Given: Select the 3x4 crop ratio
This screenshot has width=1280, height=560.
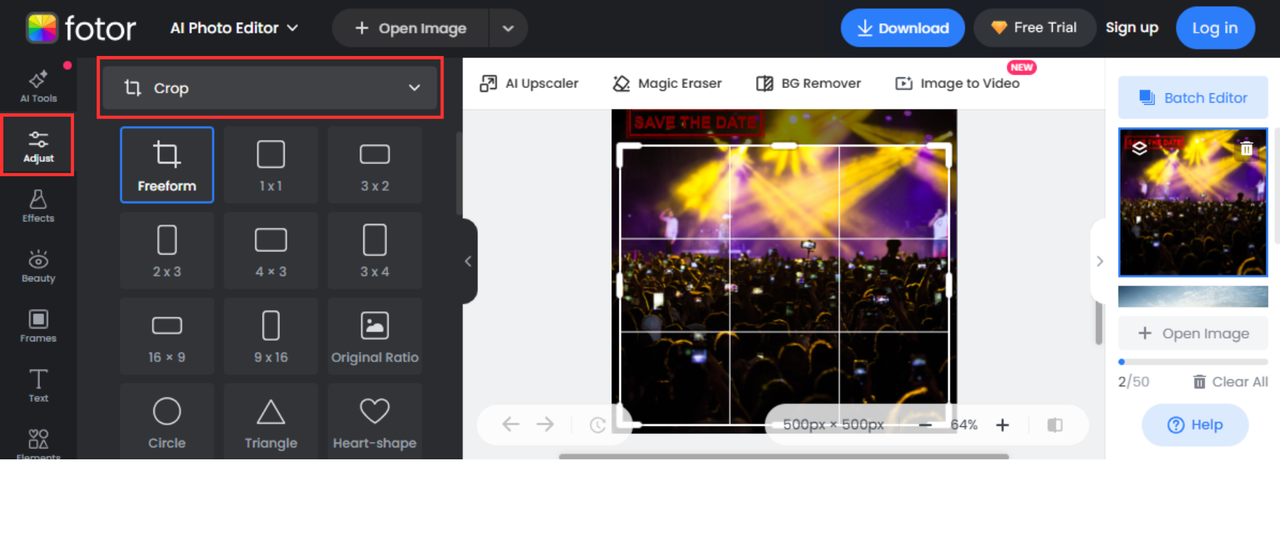Looking at the screenshot, I should coord(375,250).
